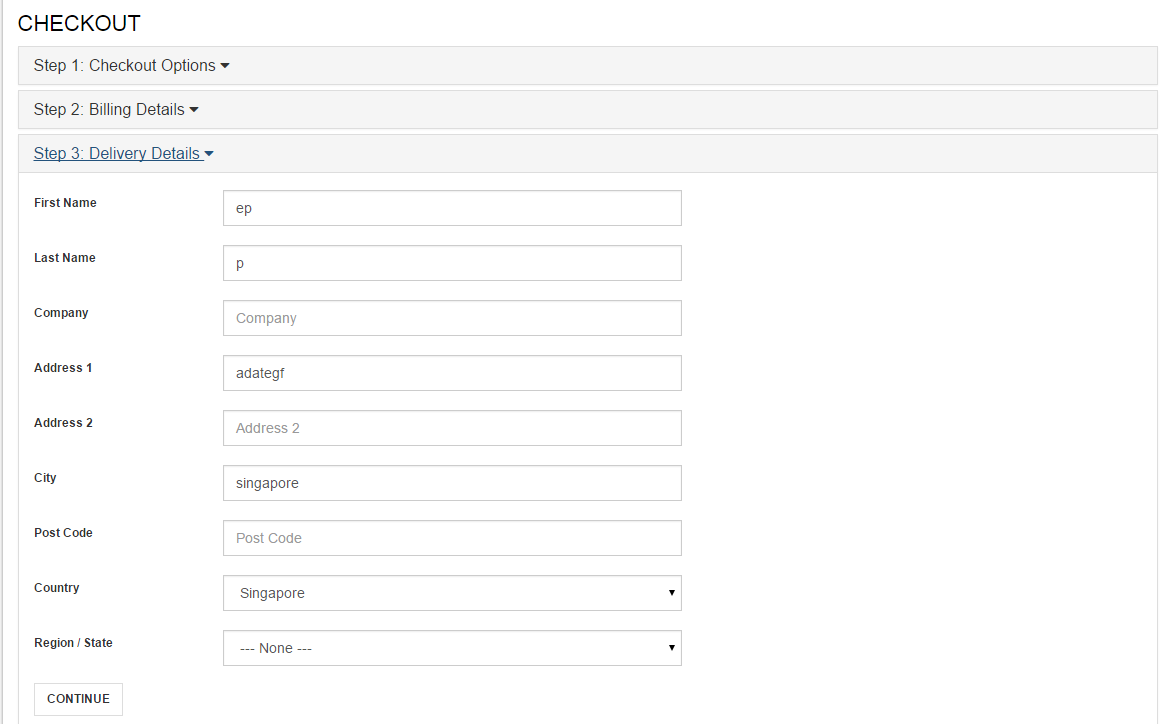Click the Company label
1170x724 pixels.
pyautogui.click(x=61, y=313)
